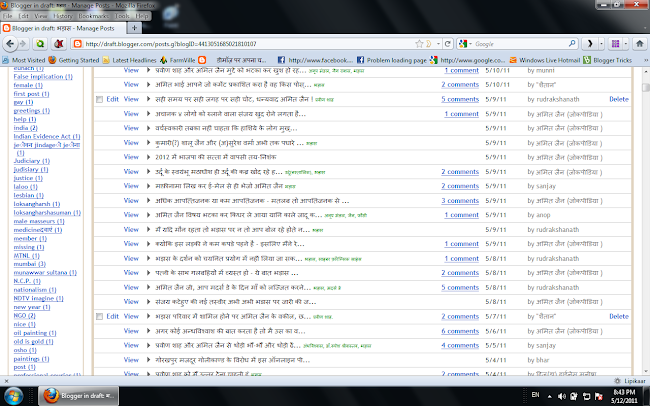
Task: Click the right-chevron toolbar button
Action: [589, 44]
